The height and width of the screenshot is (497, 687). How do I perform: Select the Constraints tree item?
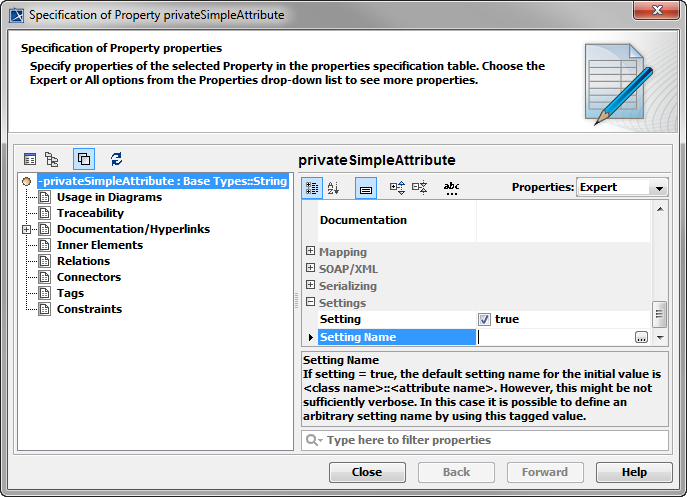89,309
